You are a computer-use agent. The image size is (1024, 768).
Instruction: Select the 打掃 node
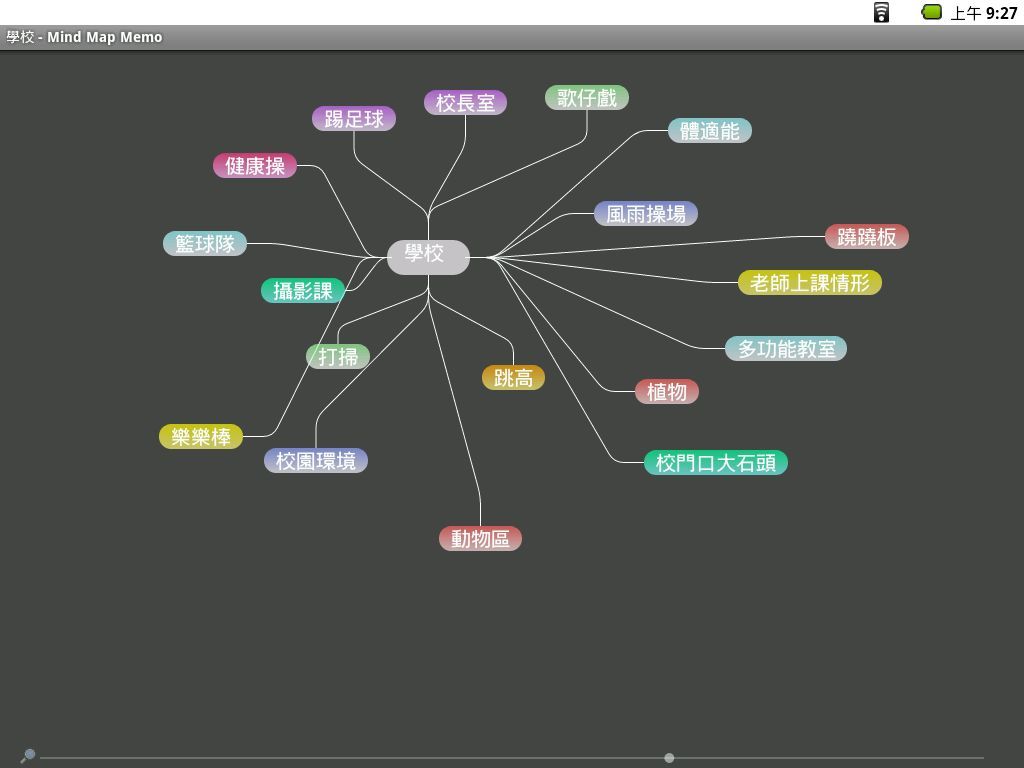coord(338,357)
